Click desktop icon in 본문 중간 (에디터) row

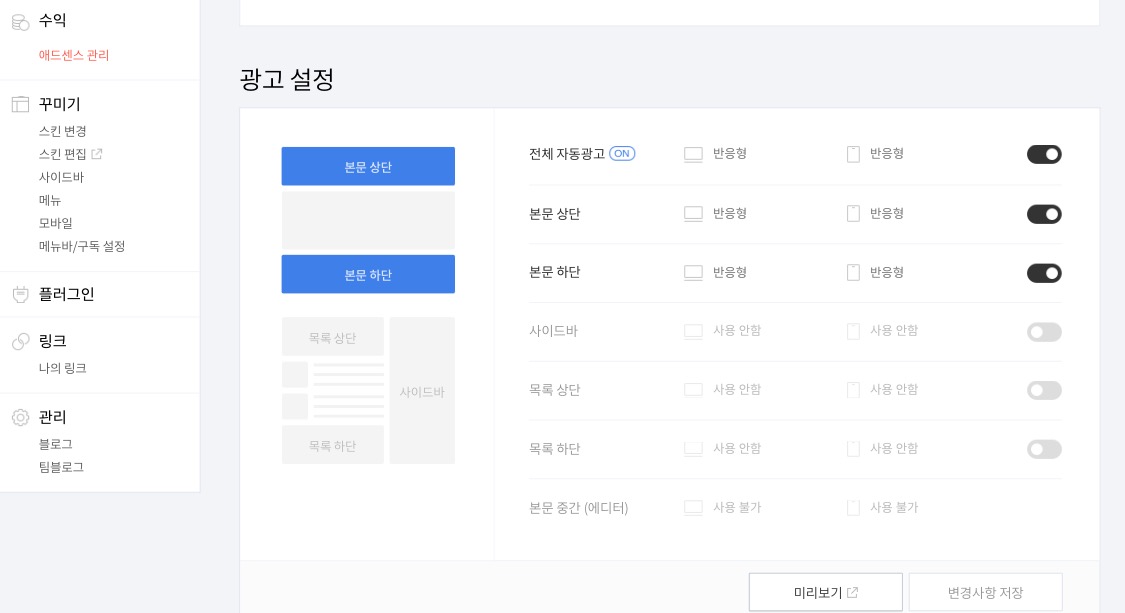coord(693,508)
